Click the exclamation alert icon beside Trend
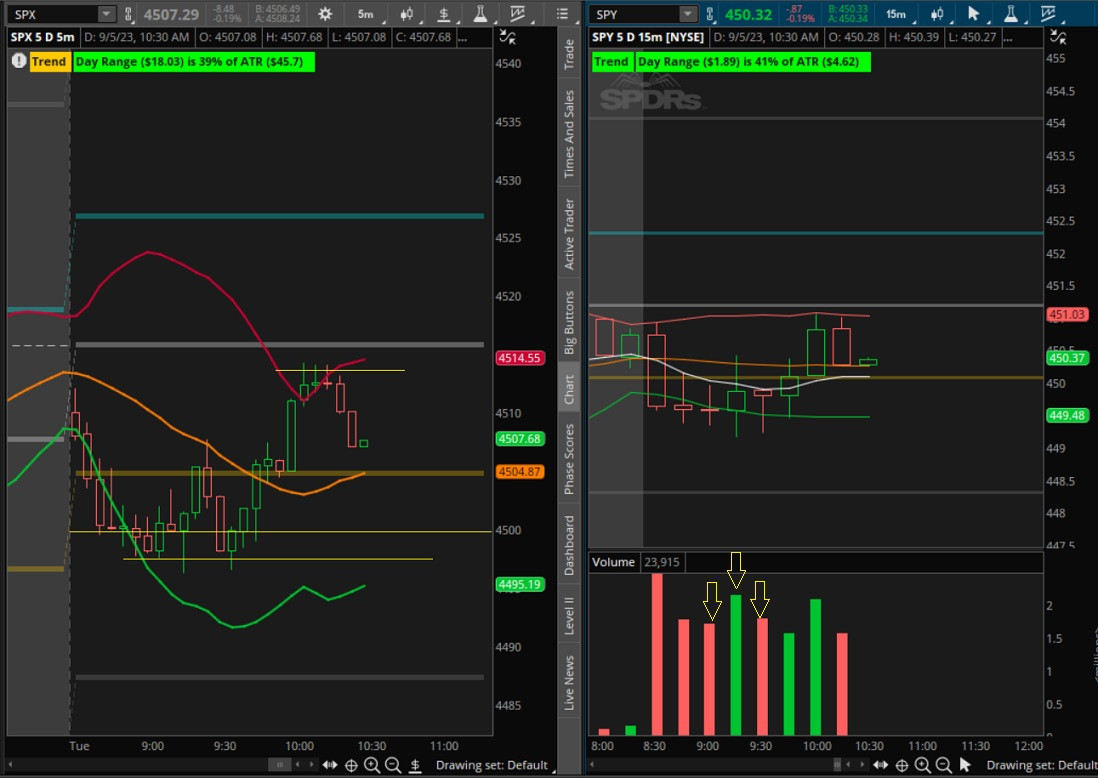Image resolution: width=1098 pixels, height=778 pixels. tap(19, 61)
